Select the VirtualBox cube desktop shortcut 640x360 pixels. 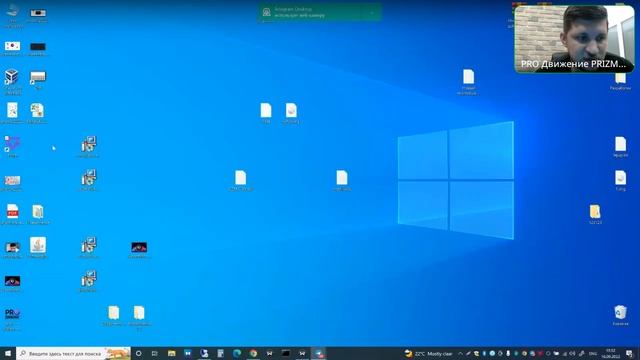pyautogui.click(x=12, y=82)
